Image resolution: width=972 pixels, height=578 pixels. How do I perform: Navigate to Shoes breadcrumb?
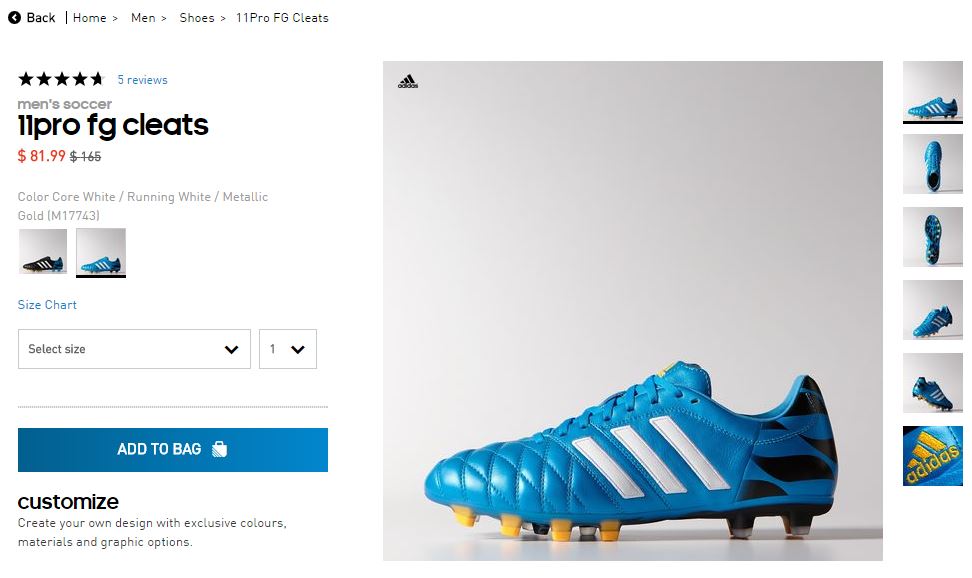click(x=197, y=18)
